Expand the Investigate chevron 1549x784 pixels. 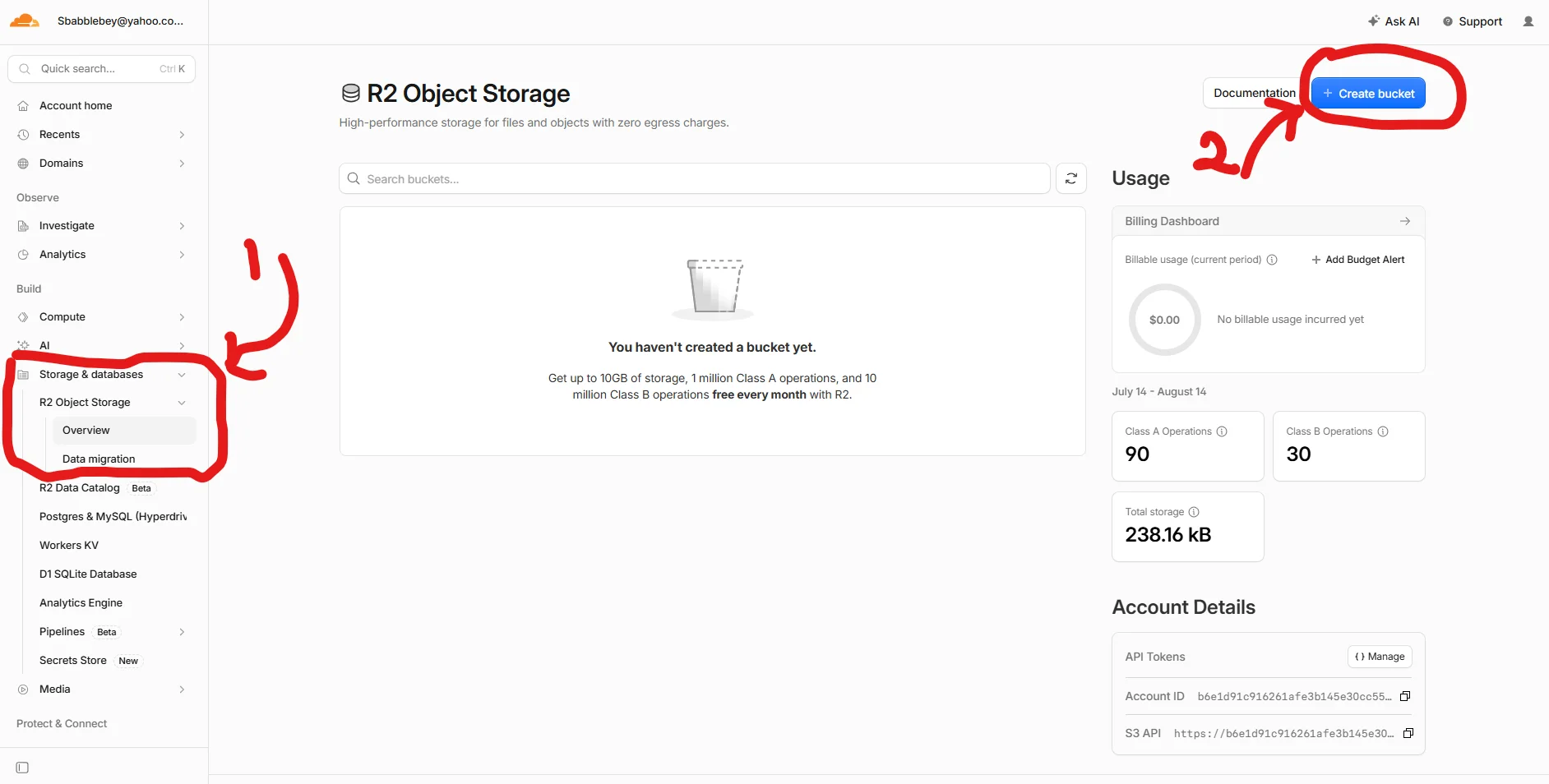[x=182, y=226]
